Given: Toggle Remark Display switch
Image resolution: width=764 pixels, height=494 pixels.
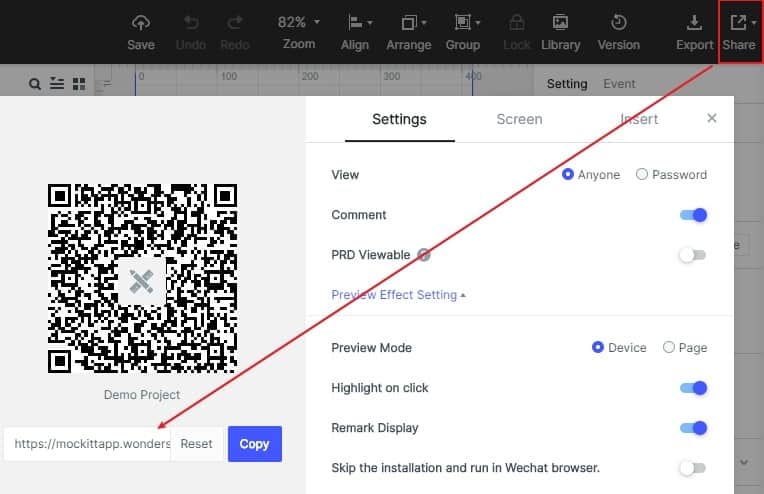Looking at the screenshot, I should tap(693, 428).
